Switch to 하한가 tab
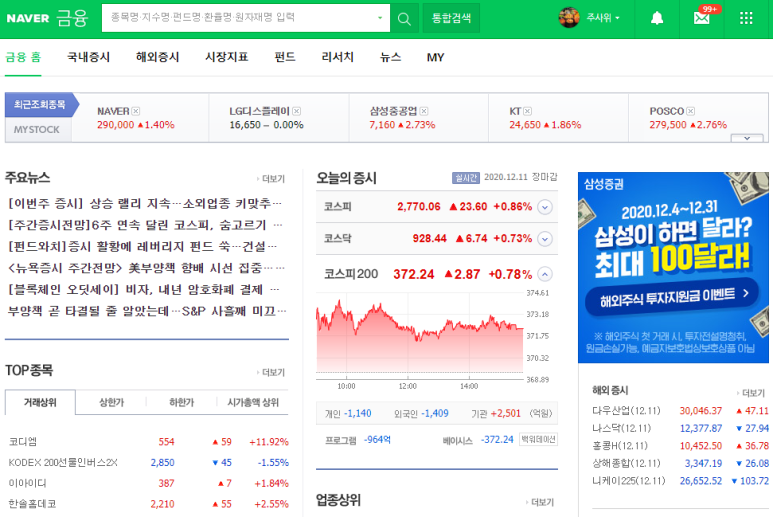 tap(181, 403)
